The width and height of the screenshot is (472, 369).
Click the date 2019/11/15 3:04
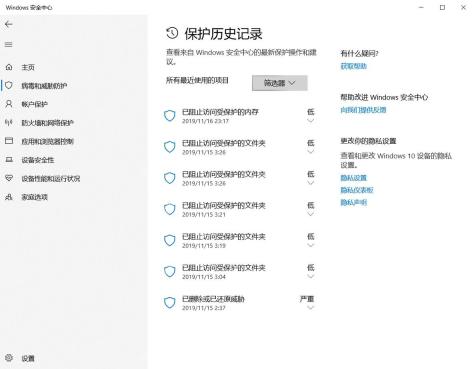pyautogui.click(x=204, y=277)
